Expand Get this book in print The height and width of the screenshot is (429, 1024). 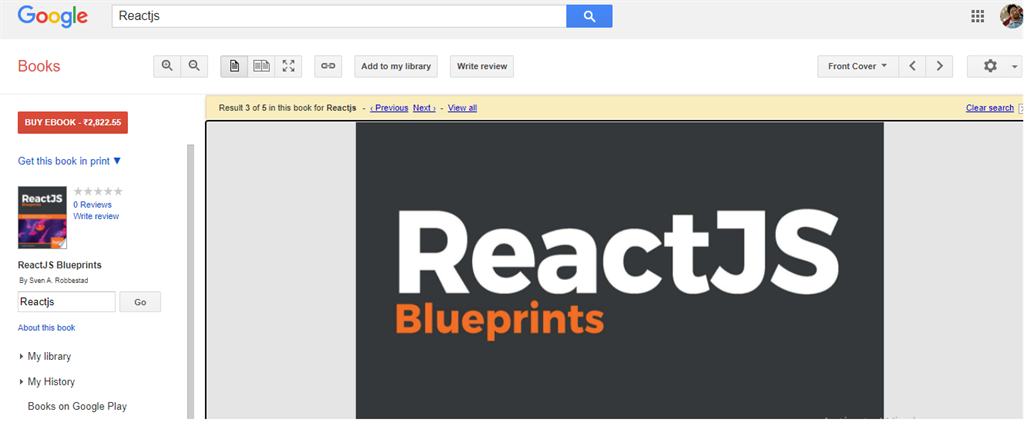[x=69, y=161]
